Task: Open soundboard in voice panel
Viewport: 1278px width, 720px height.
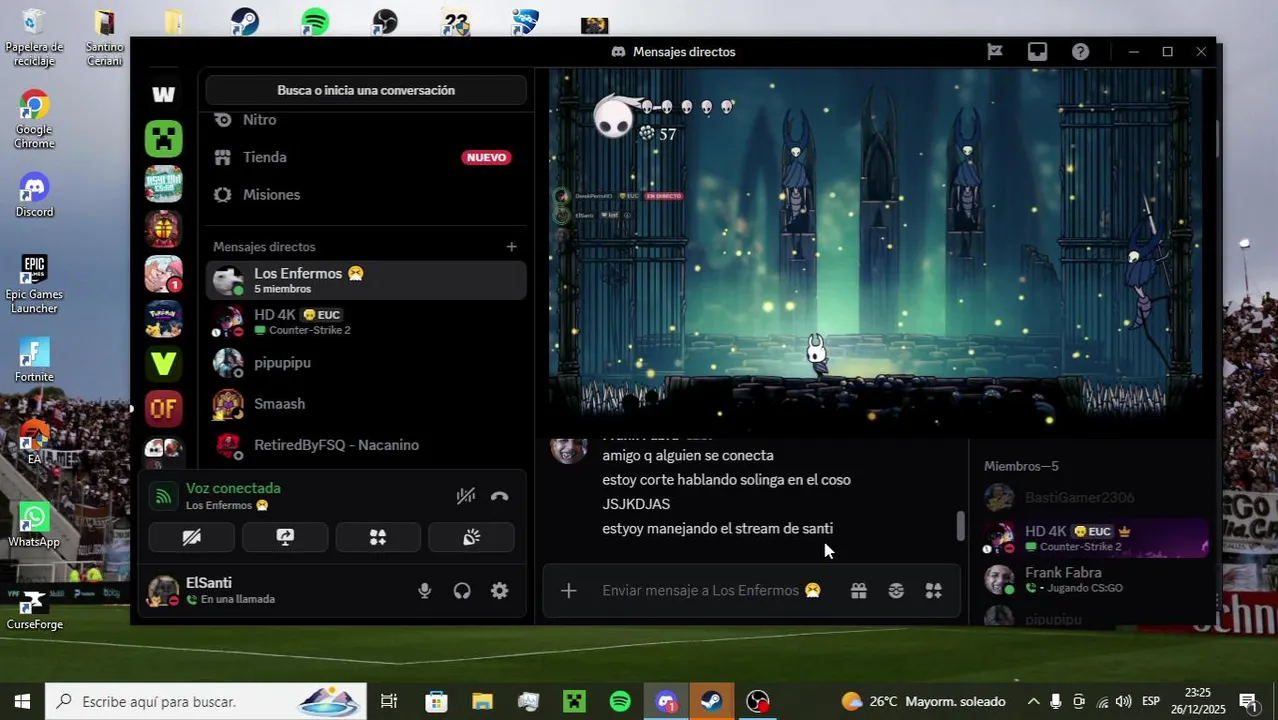Action: (x=471, y=537)
